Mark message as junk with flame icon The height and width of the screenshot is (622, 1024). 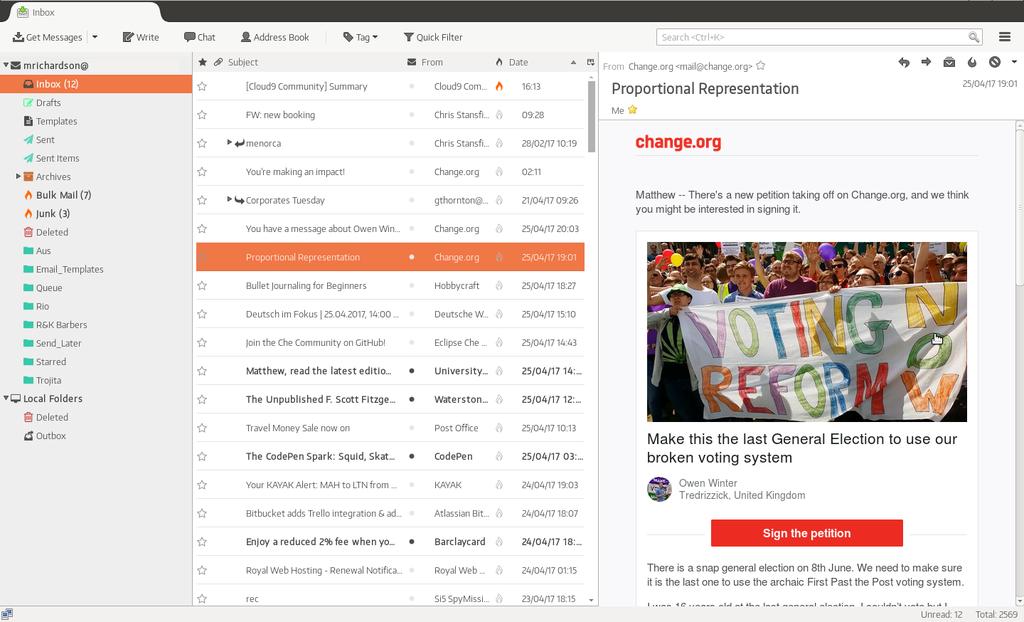[972, 62]
